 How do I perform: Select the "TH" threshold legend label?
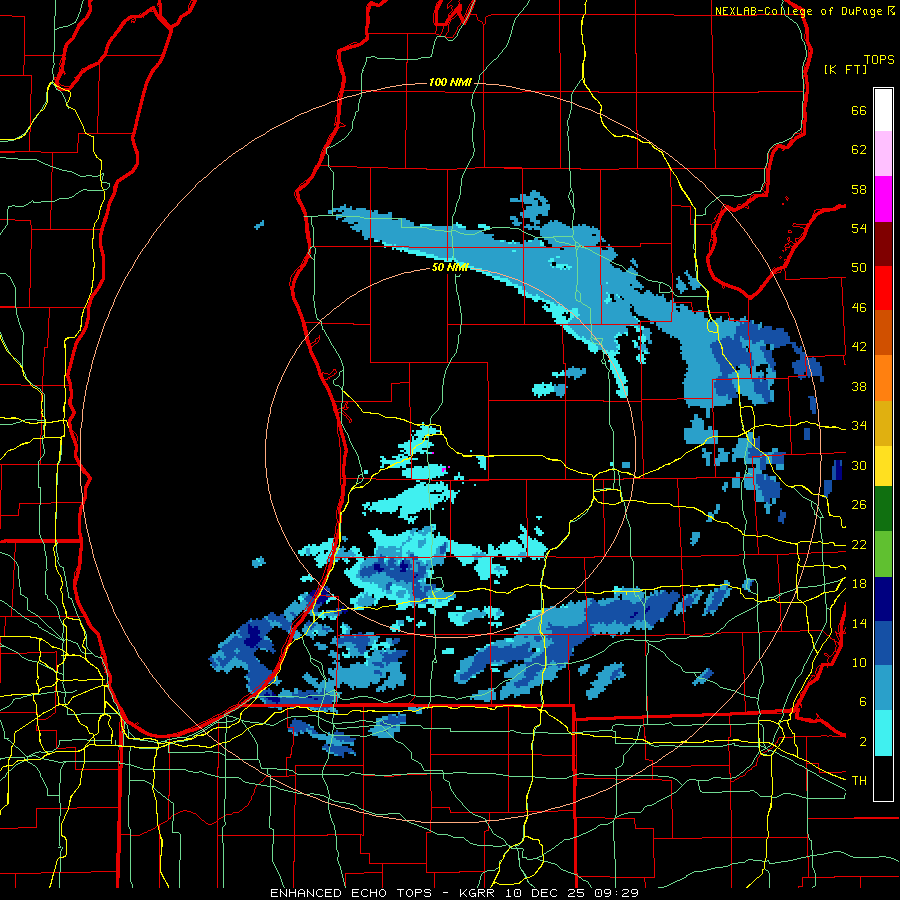[x=859, y=781]
